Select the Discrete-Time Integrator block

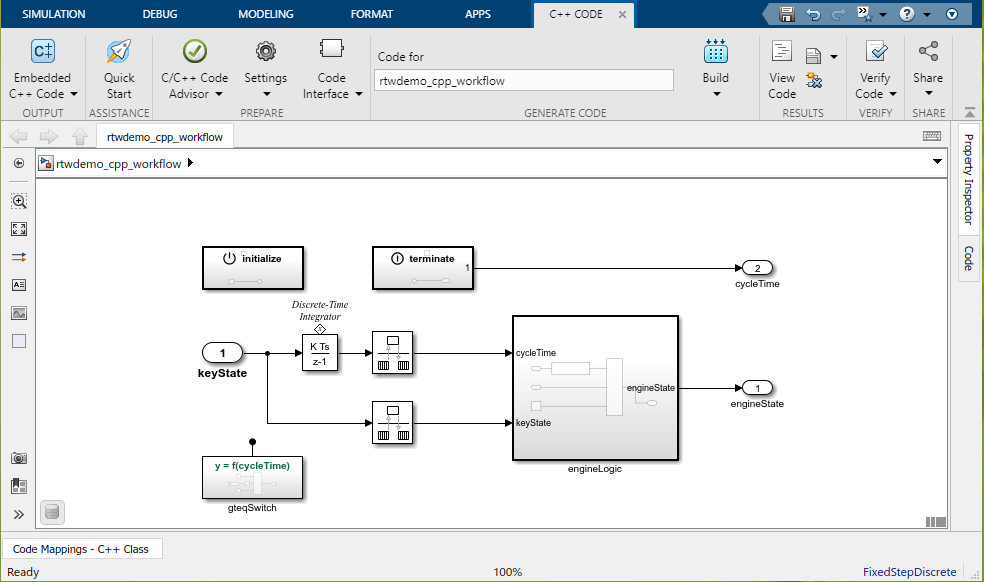pos(320,353)
